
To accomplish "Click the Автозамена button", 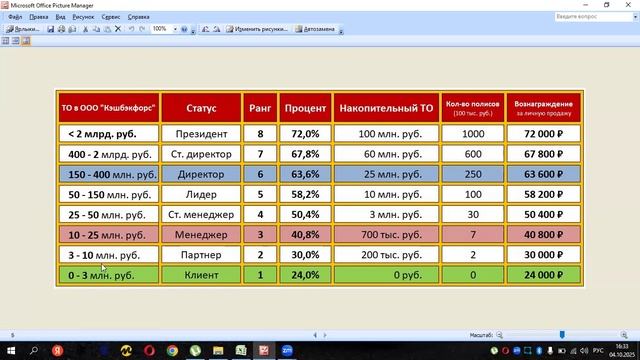I will click(x=315, y=29).
